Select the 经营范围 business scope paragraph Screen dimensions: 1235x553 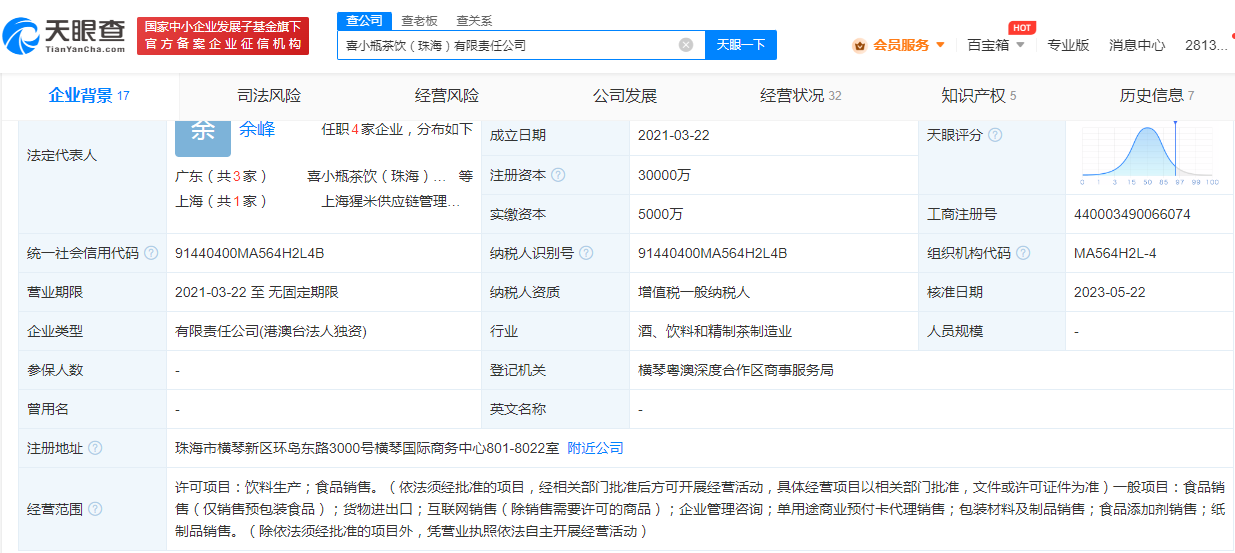[x=700, y=509]
